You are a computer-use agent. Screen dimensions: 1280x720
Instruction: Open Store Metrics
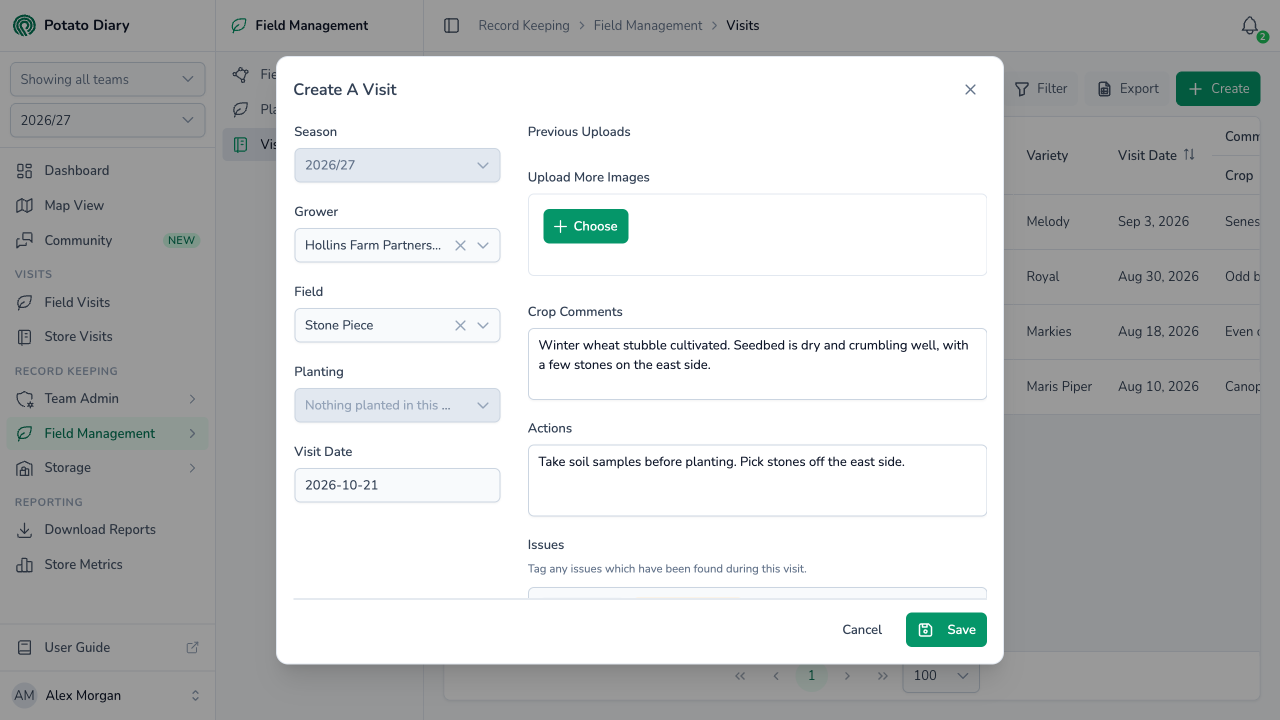pos(108,564)
